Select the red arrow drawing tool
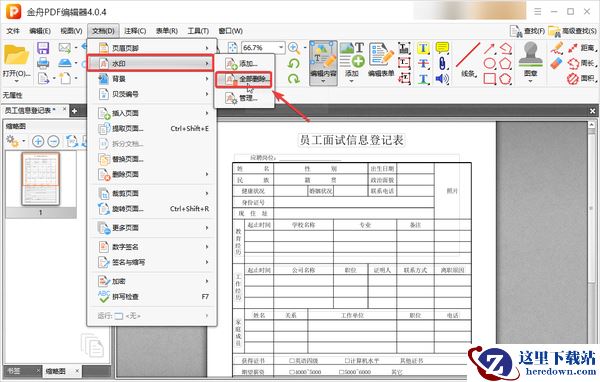600x382 pixels. [489, 48]
